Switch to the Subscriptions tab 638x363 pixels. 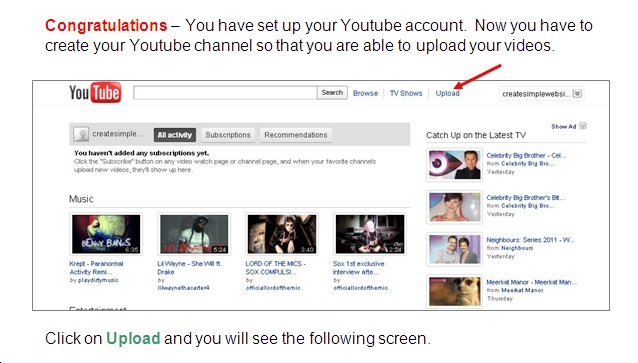coord(228,135)
